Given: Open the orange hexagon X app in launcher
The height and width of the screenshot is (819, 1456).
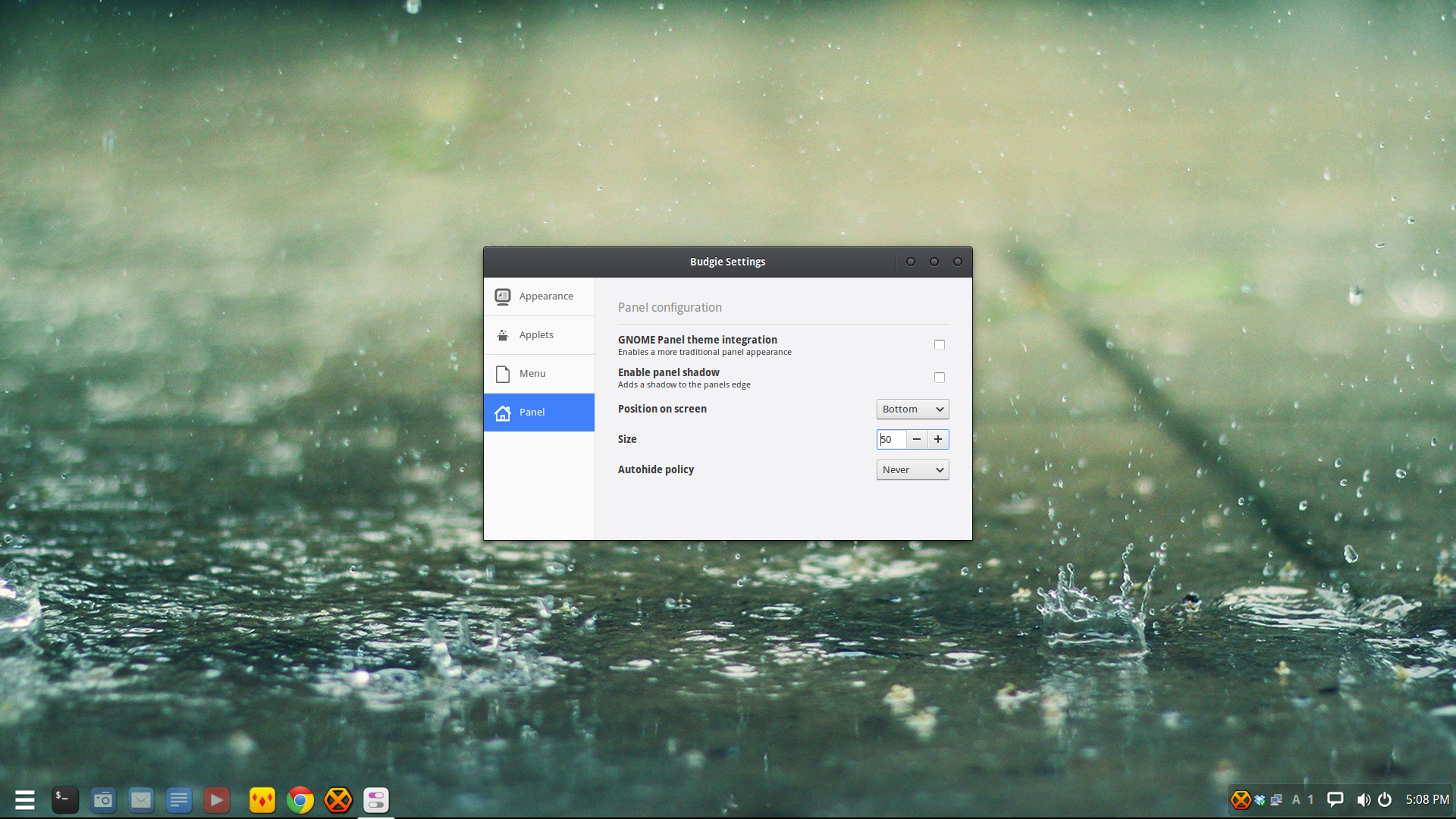Looking at the screenshot, I should [338, 800].
